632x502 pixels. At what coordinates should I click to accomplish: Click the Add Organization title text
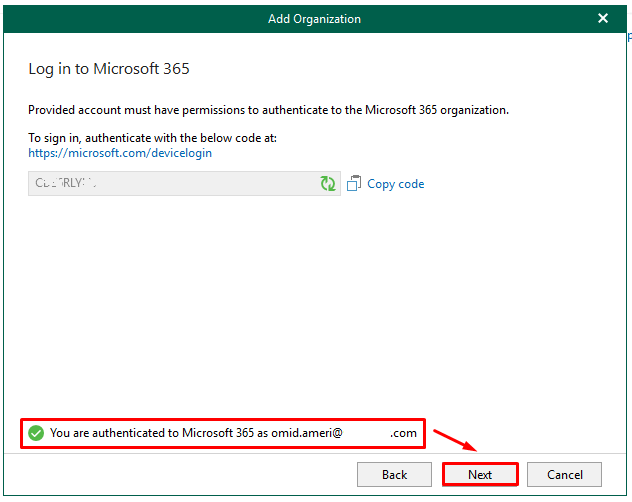click(314, 19)
